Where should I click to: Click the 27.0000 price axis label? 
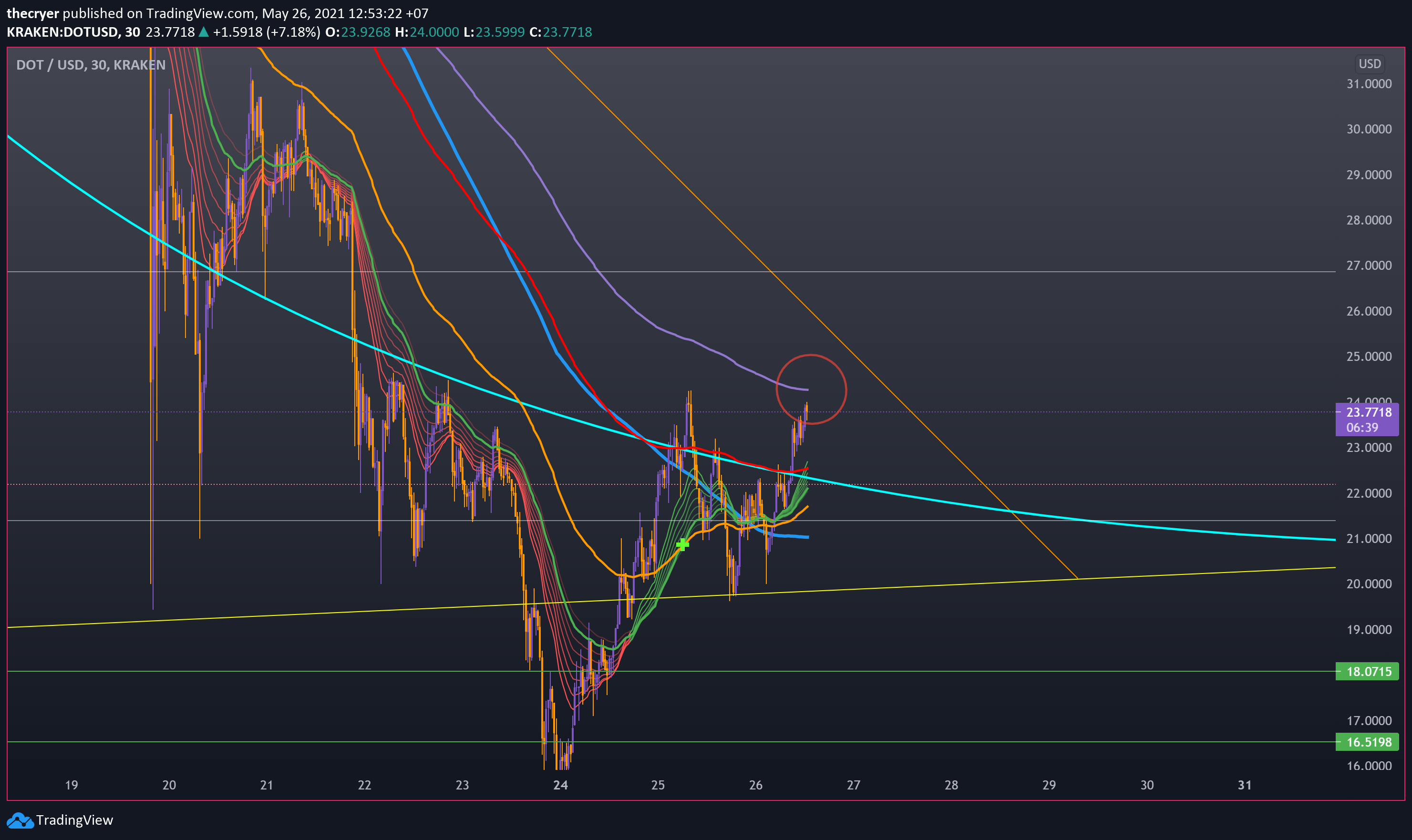point(1369,266)
